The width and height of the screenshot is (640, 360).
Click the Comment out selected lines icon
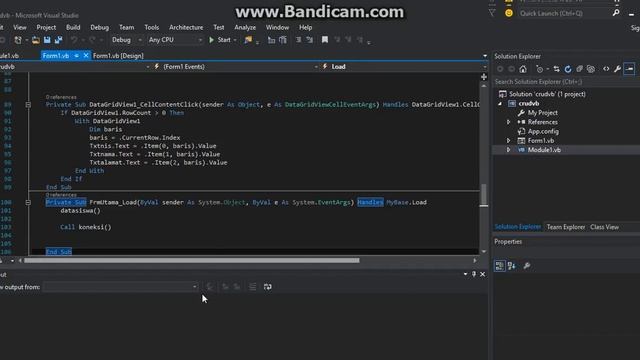pyautogui.click(x=298, y=40)
